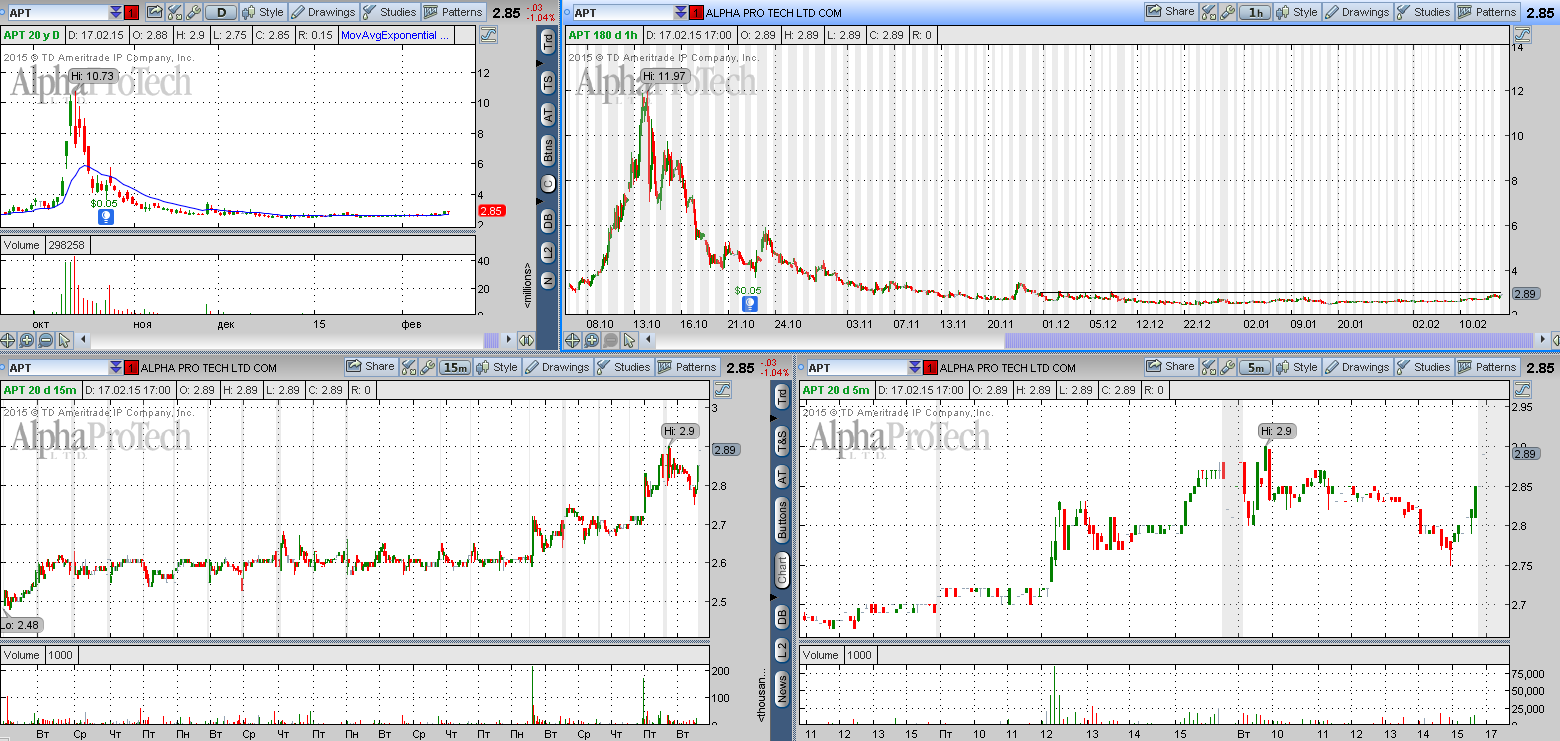Screen dimensions: 1560x741
Task: Open the D timeframe selector on daily chart
Action: [x=221, y=13]
